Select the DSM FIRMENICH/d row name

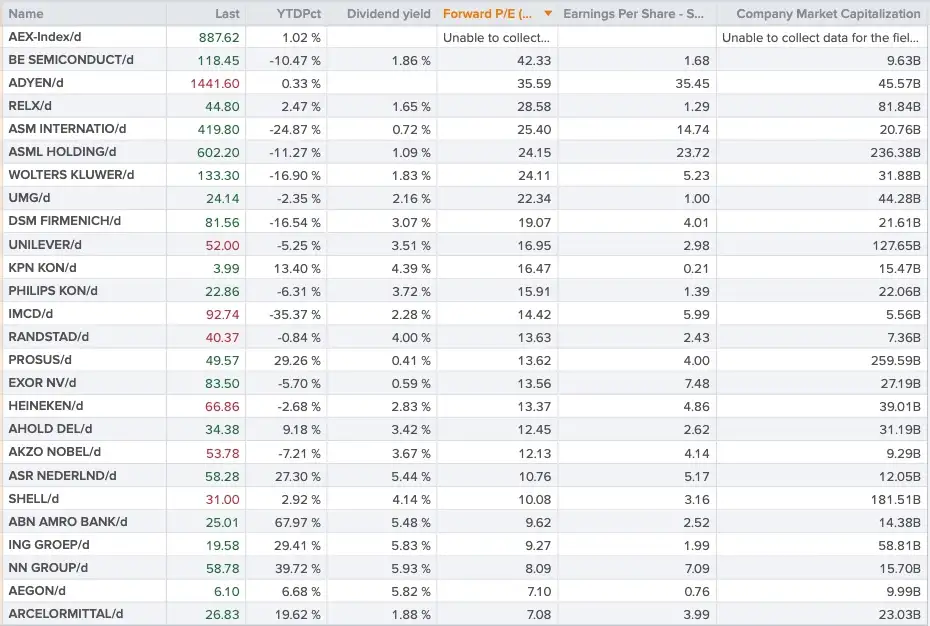pyautogui.click(x=65, y=221)
